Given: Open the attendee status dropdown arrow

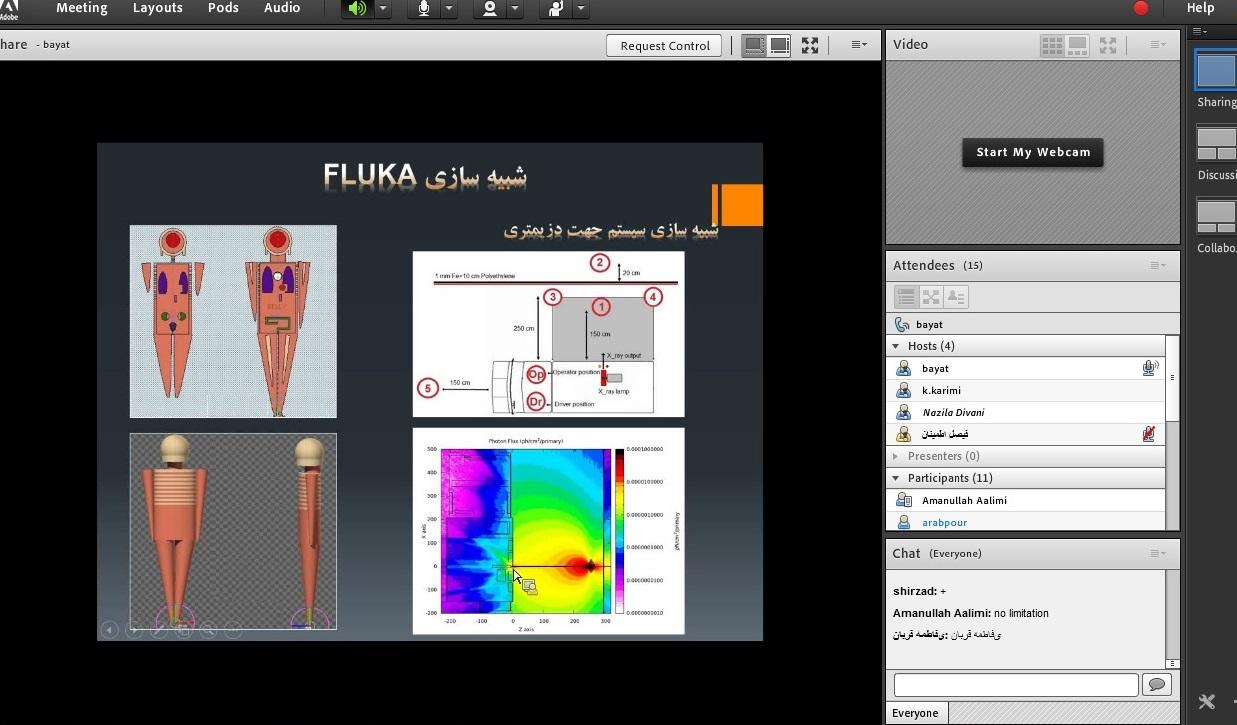Looking at the screenshot, I should coord(581,9).
